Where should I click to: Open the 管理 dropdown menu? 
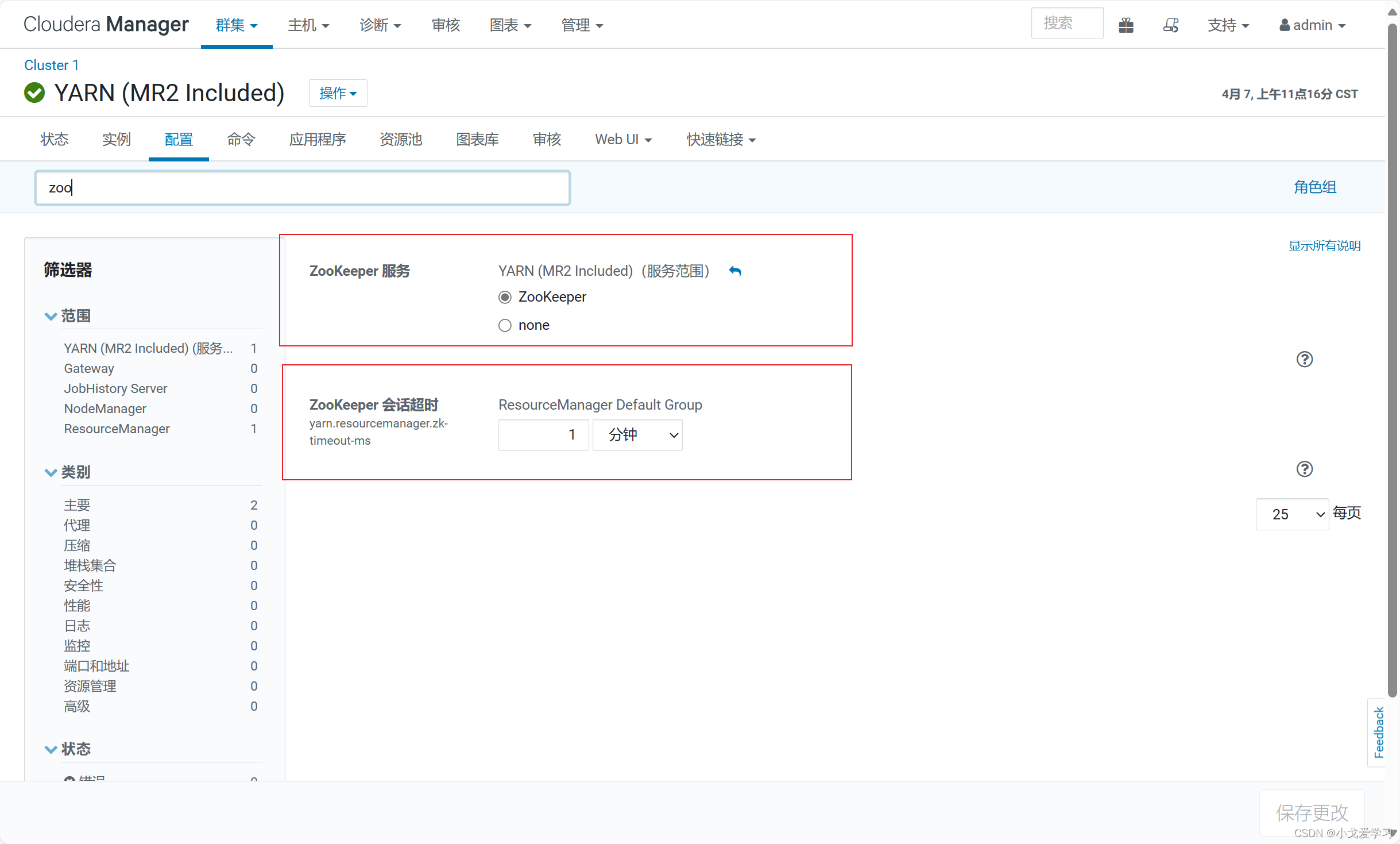(x=582, y=25)
